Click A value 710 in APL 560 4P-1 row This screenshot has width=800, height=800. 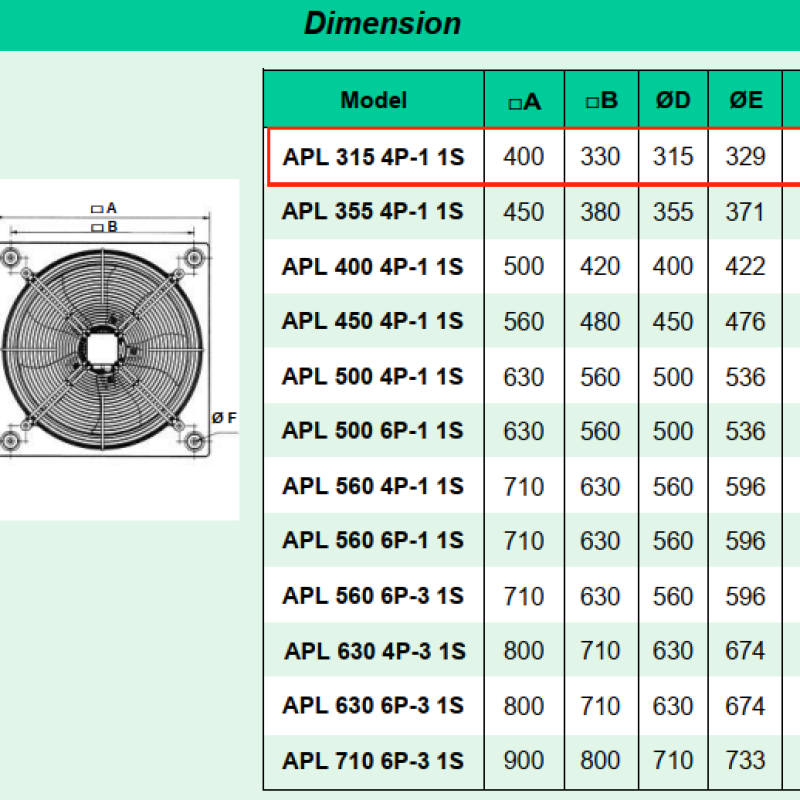point(523,487)
